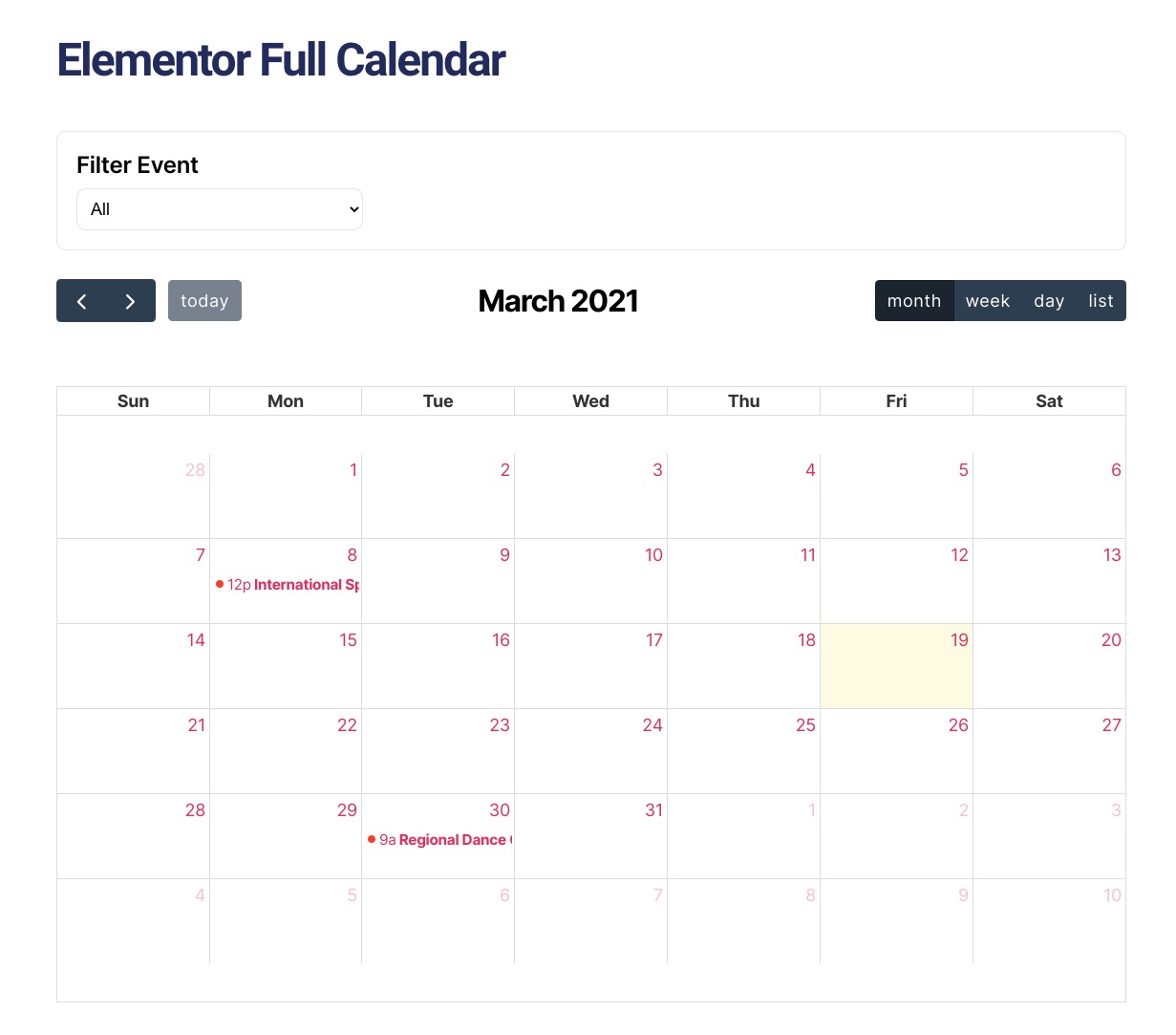
Task: Click the today button
Action: 204,300
